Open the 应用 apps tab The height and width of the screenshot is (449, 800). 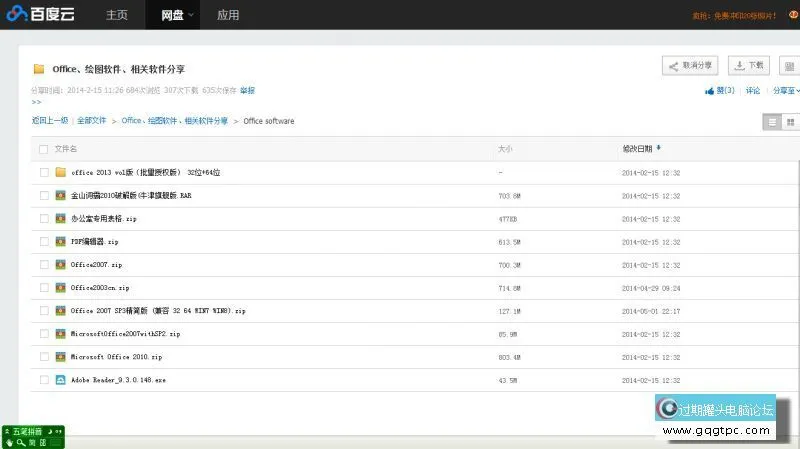point(228,15)
